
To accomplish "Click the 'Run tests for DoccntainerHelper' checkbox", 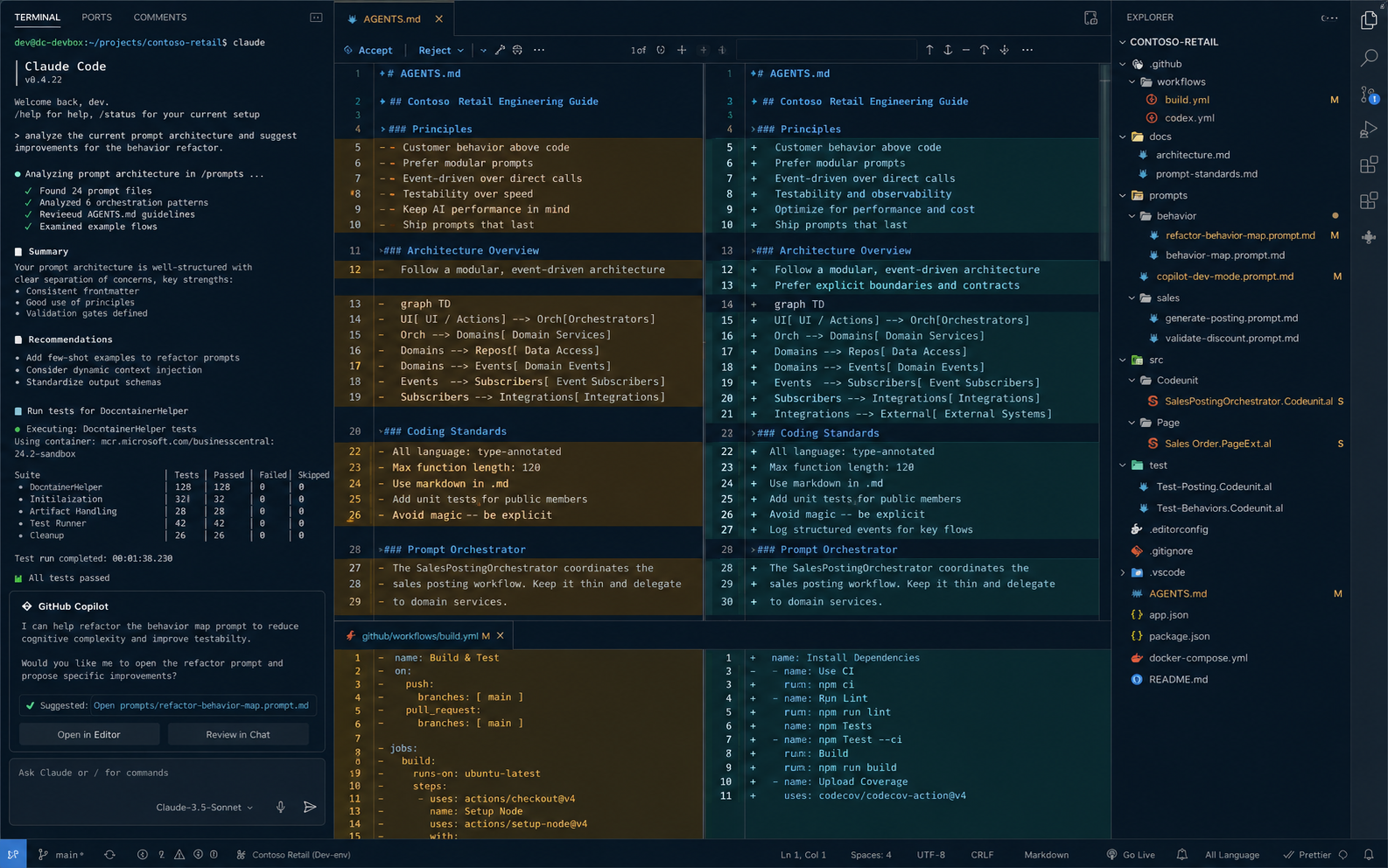I will [18, 411].
